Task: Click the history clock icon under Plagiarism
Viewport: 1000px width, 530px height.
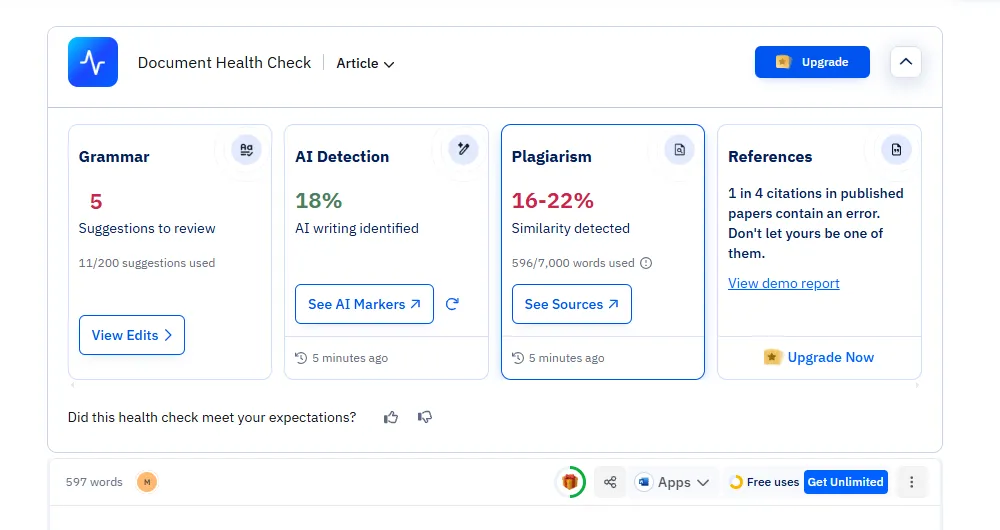Action: point(518,358)
